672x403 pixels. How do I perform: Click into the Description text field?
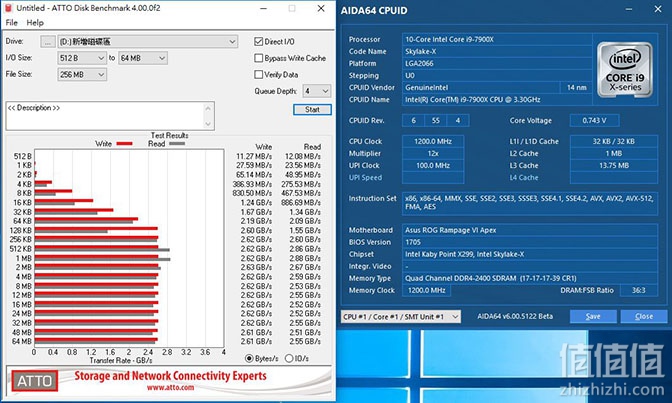pos(105,116)
